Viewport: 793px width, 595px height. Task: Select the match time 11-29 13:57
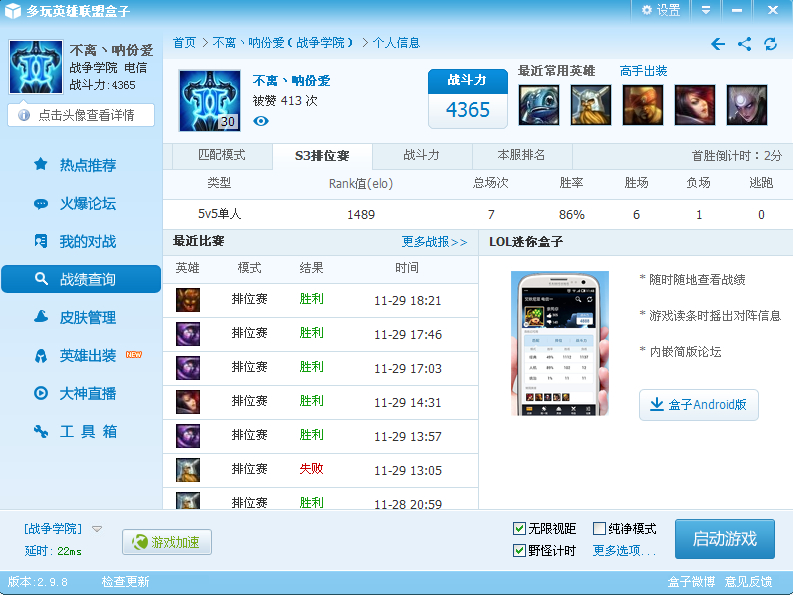pyautogui.click(x=408, y=437)
